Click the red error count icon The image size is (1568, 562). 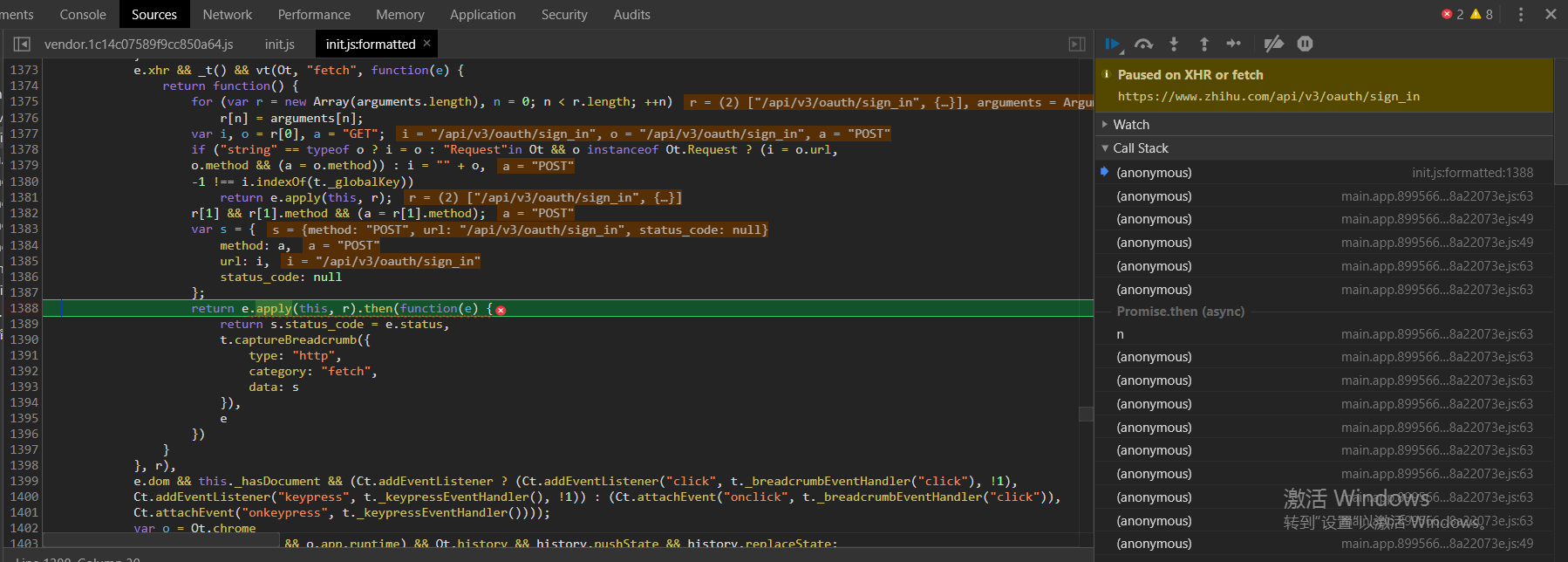(1447, 14)
